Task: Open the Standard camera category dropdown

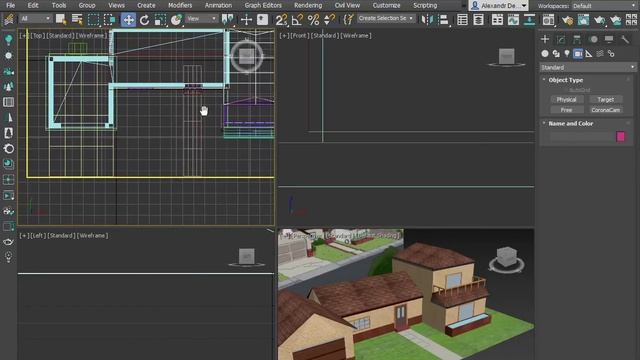Action: click(x=588, y=67)
